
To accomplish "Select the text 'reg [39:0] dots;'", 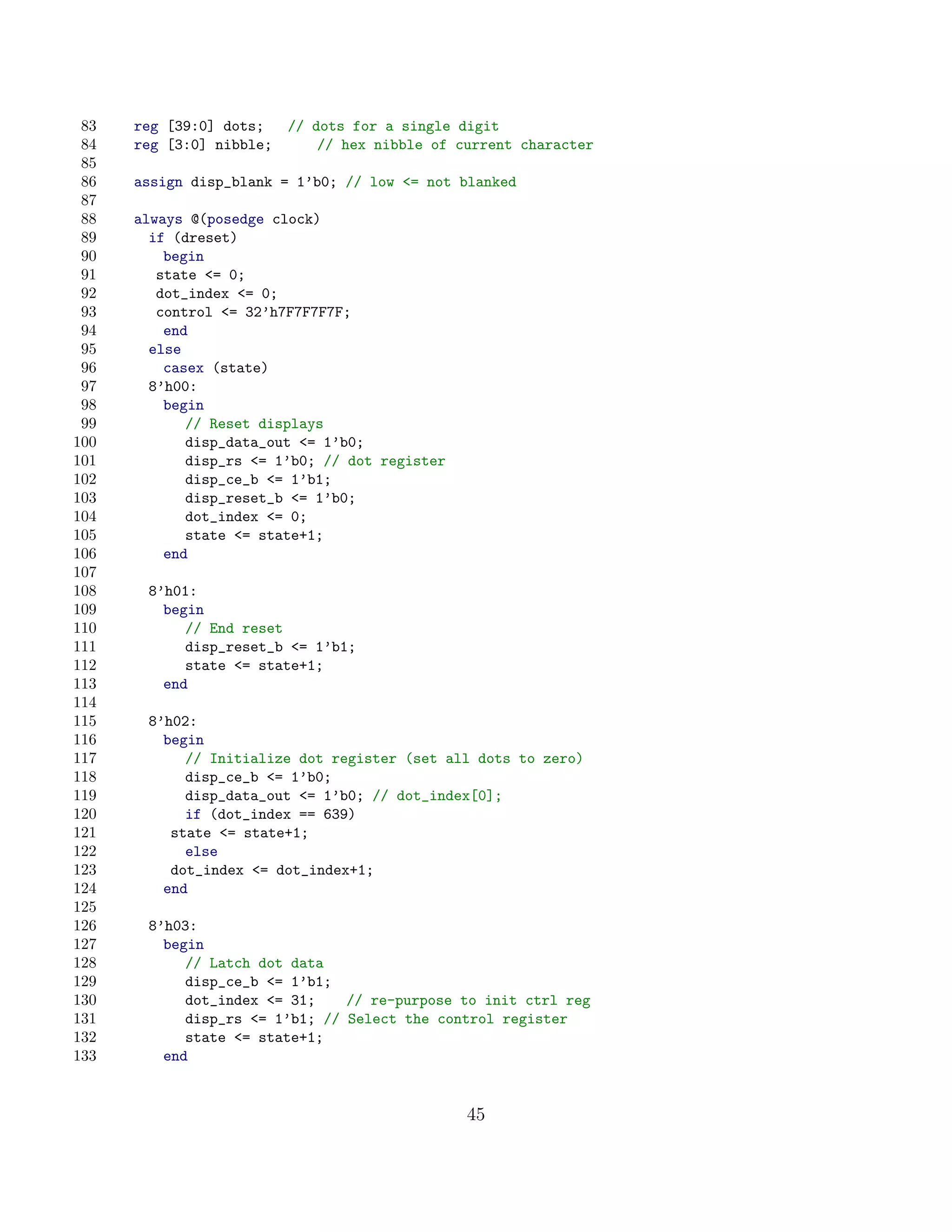I will click(x=198, y=126).
